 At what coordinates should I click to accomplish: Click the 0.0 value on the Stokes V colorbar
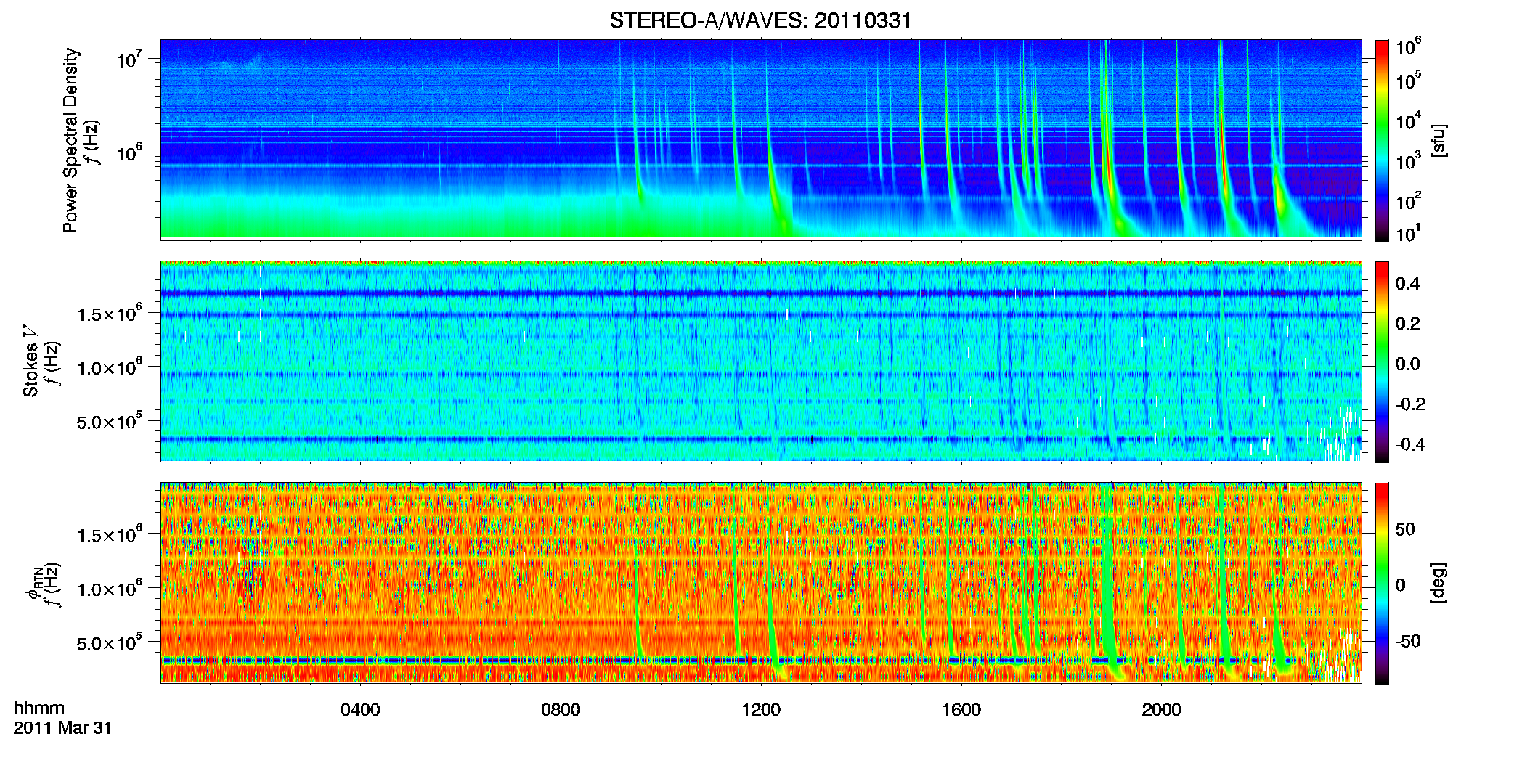tap(1407, 364)
